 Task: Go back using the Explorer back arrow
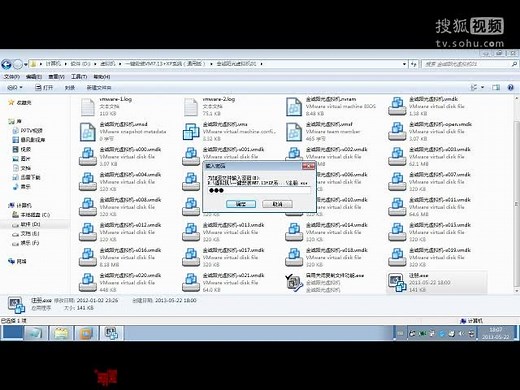point(7,64)
